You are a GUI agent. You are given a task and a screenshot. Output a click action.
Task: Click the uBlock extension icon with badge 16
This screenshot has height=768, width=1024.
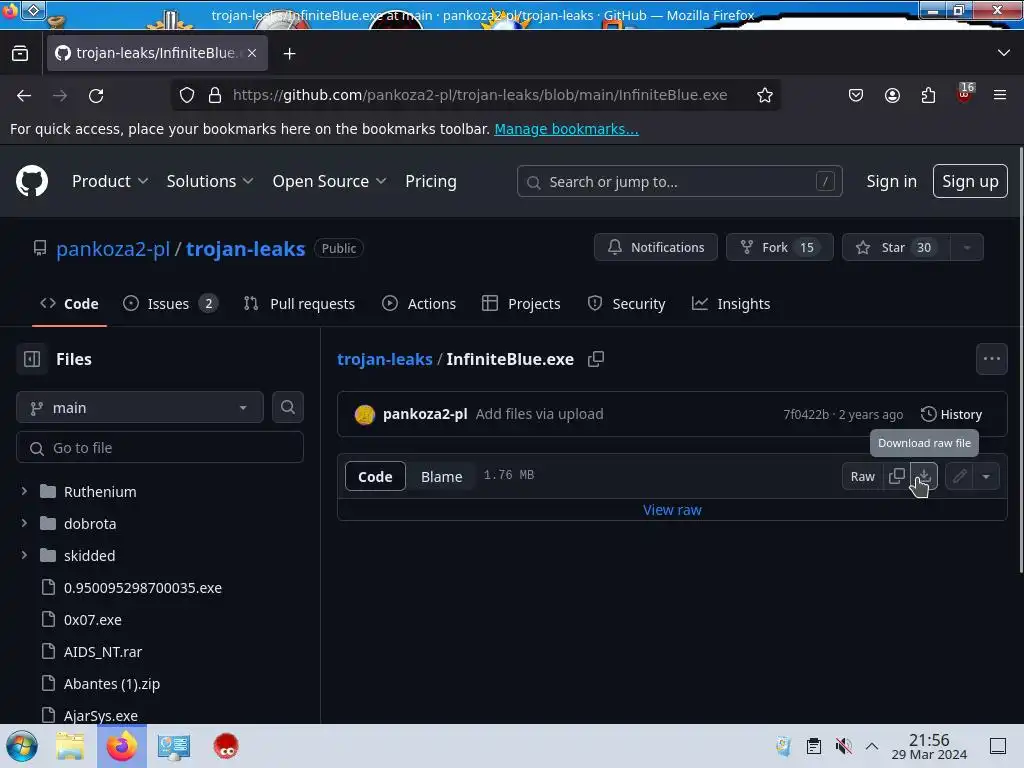tap(965, 93)
